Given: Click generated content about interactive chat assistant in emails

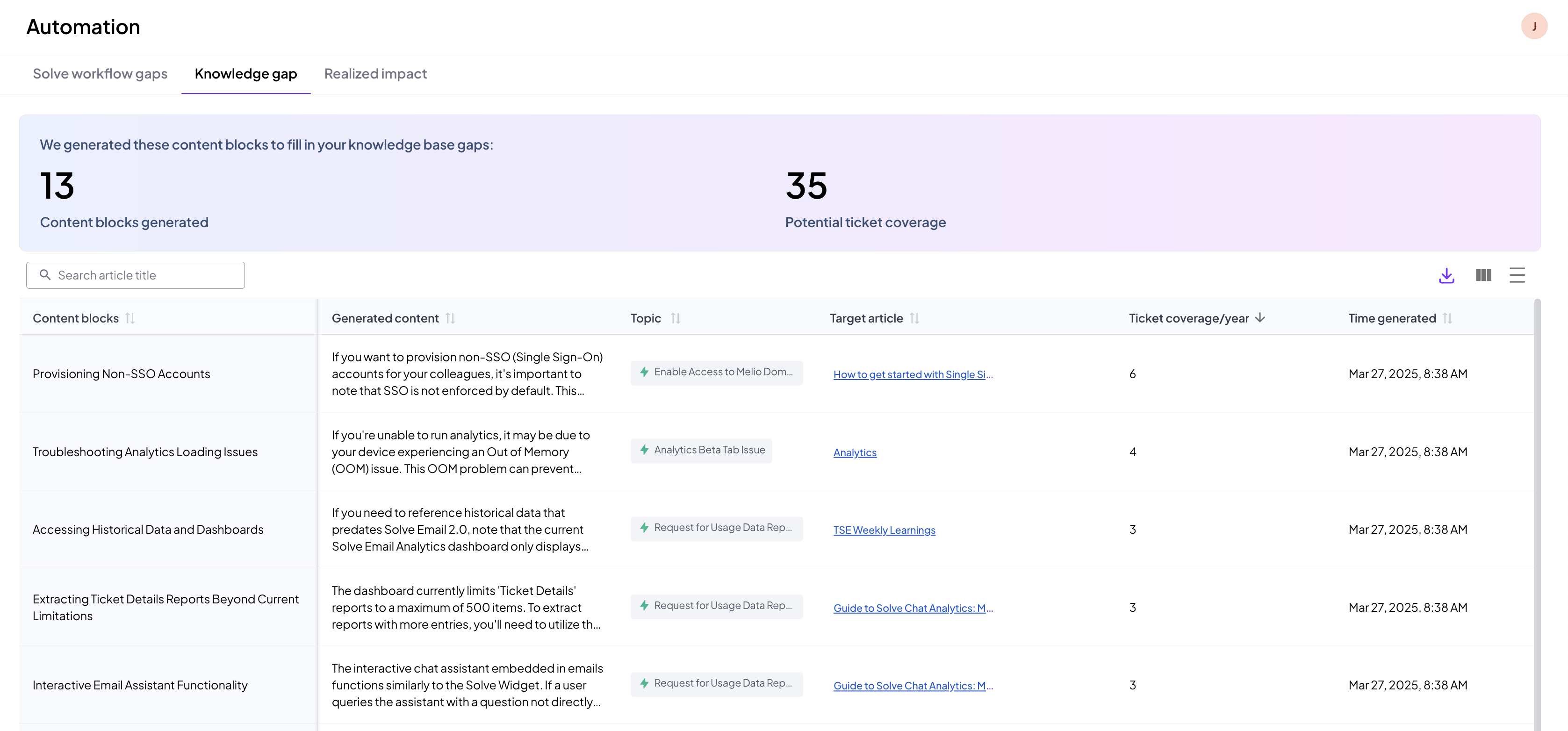Looking at the screenshot, I should [467, 685].
